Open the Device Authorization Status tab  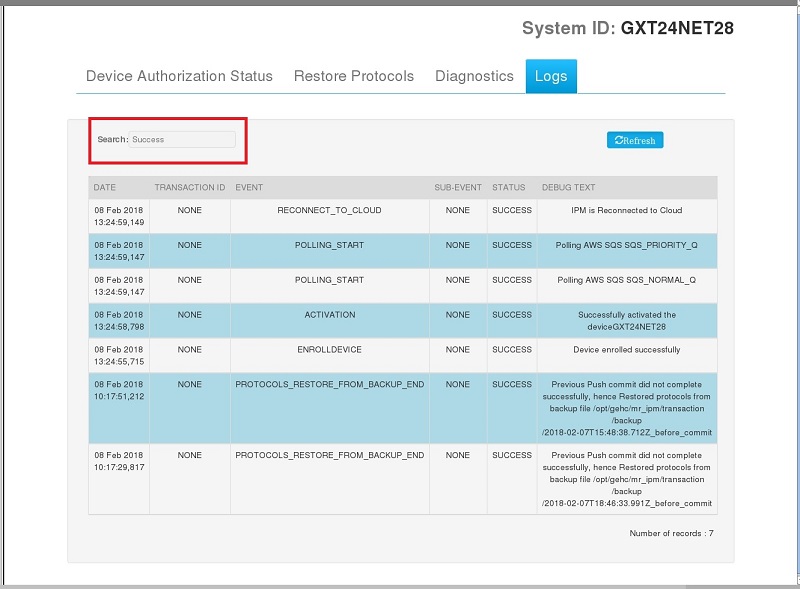pos(179,76)
